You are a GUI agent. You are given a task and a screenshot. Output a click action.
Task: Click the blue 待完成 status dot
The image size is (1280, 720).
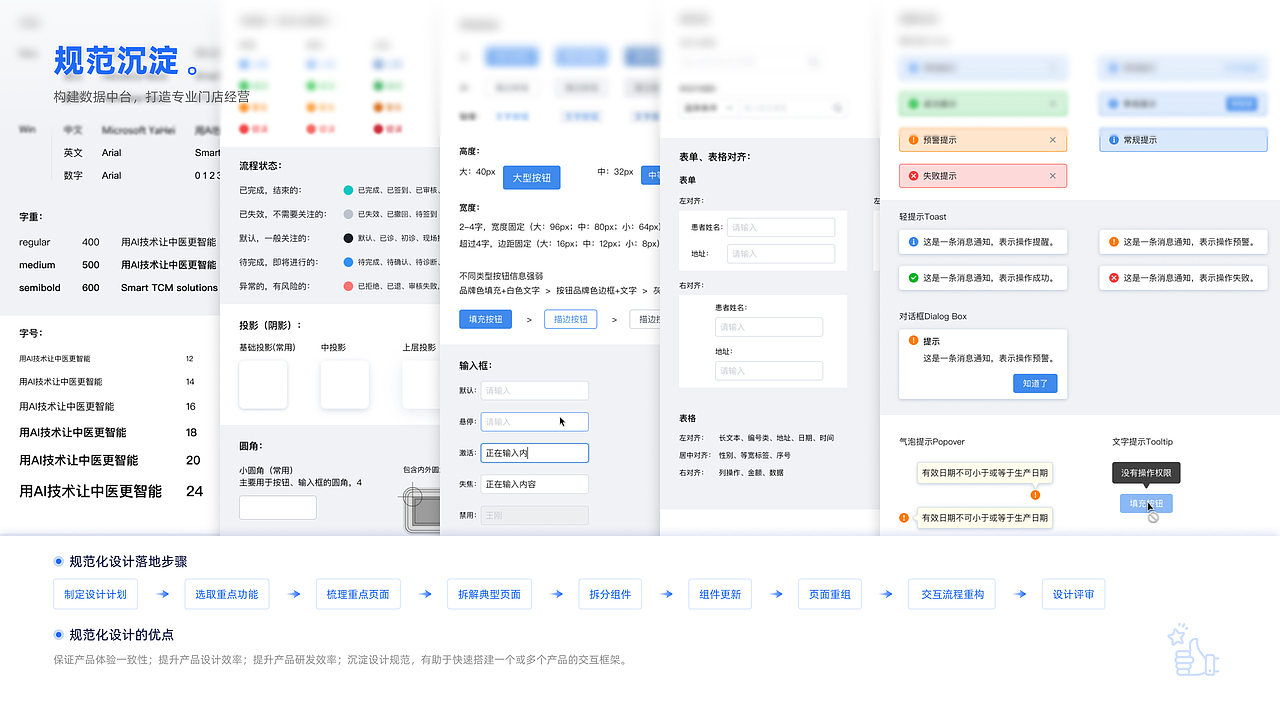348,262
